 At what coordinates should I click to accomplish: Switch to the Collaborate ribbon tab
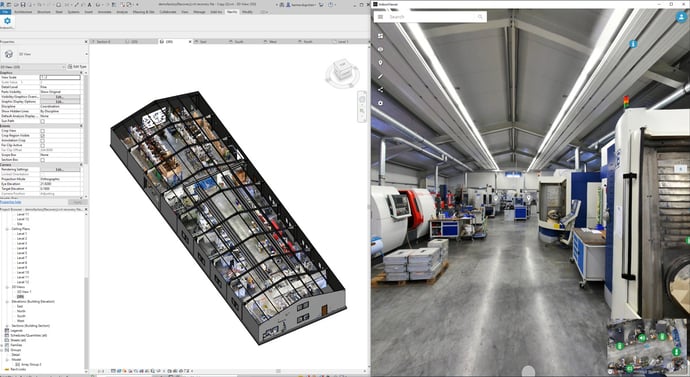coord(168,12)
